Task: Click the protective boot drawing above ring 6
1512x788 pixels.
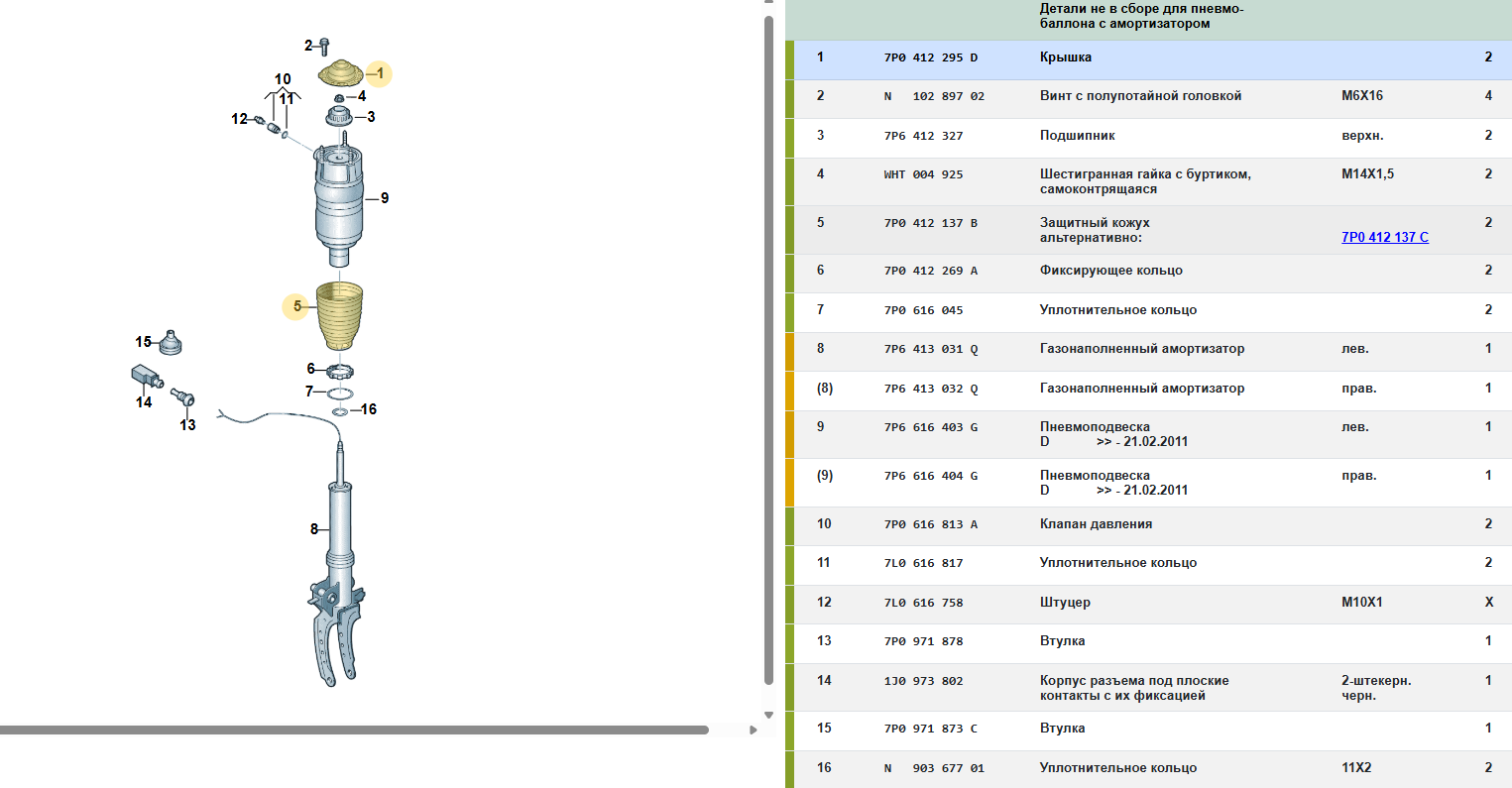Action: pyautogui.click(x=339, y=315)
